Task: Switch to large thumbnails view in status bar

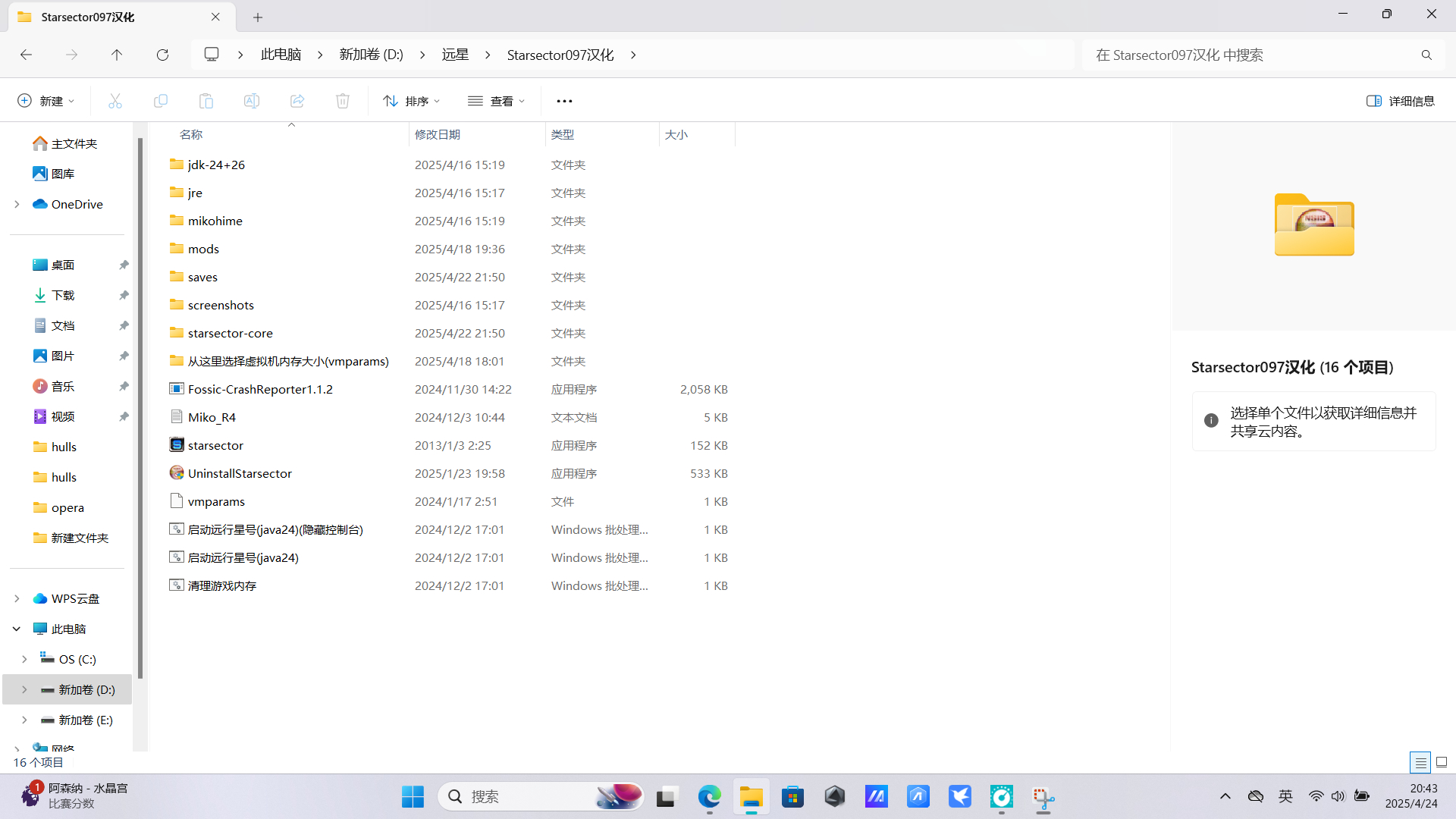Action: click(x=1442, y=762)
